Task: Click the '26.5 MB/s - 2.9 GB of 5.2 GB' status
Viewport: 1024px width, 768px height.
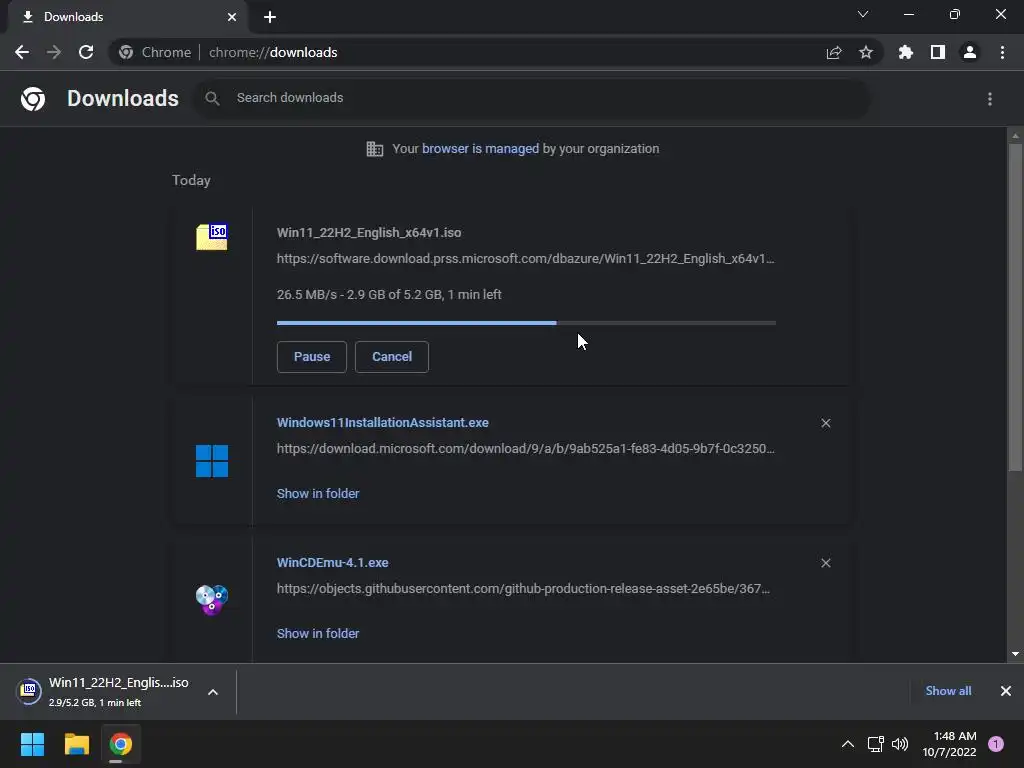Action: (x=389, y=295)
